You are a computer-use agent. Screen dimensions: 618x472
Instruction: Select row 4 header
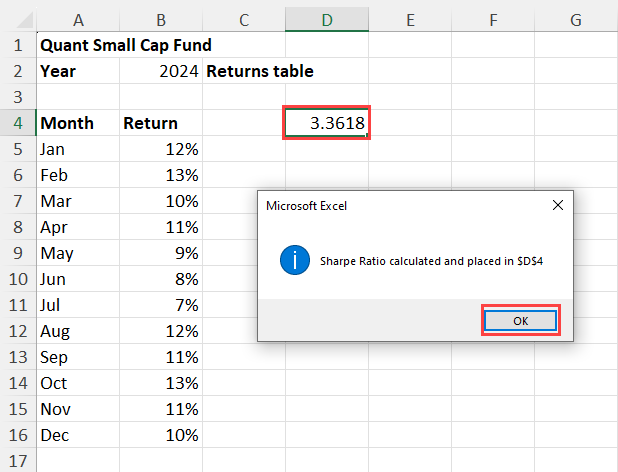click(18, 123)
